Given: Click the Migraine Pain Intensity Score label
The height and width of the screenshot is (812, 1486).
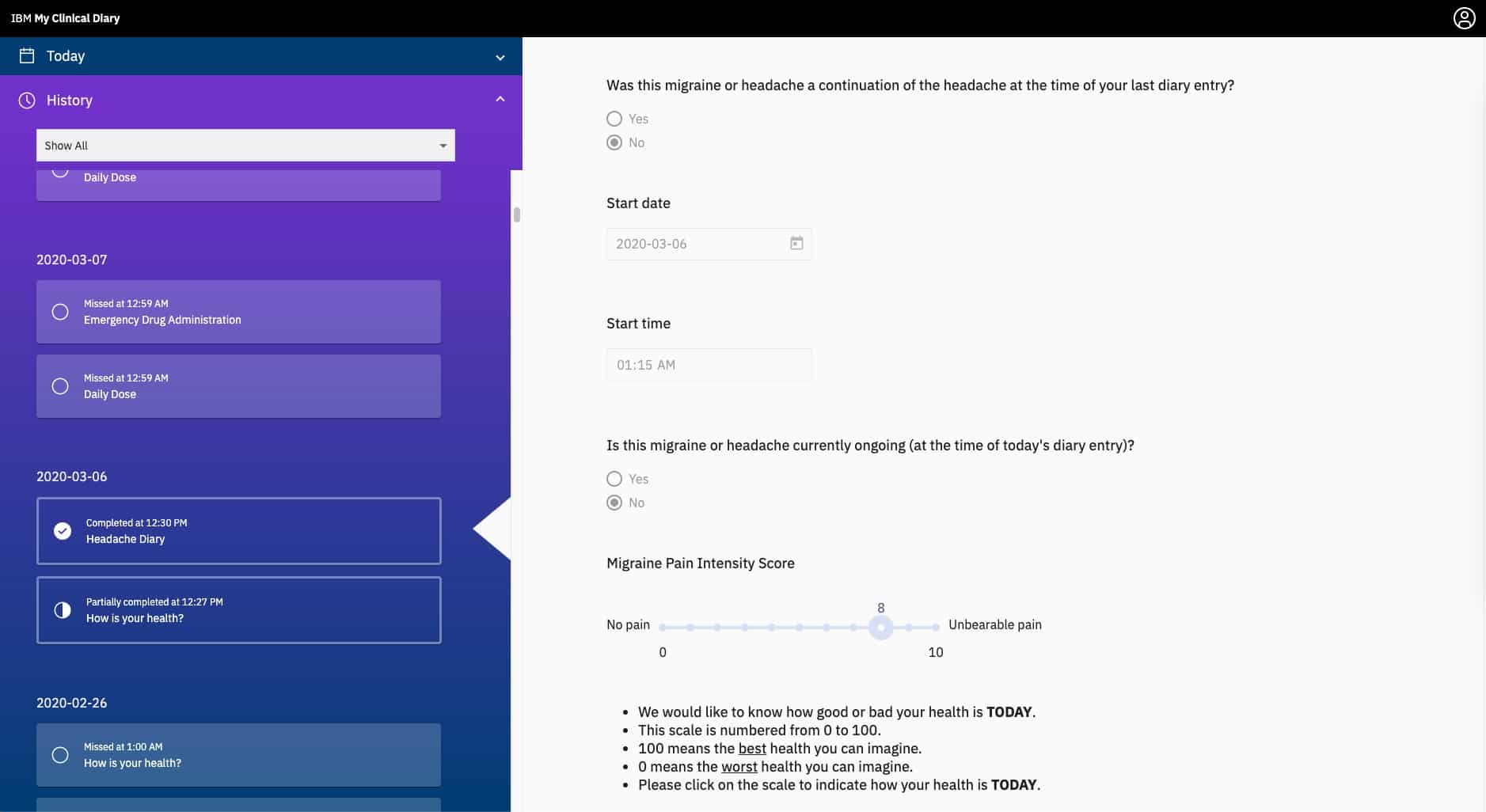Looking at the screenshot, I should pyautogui.click(x=701, y=563).
